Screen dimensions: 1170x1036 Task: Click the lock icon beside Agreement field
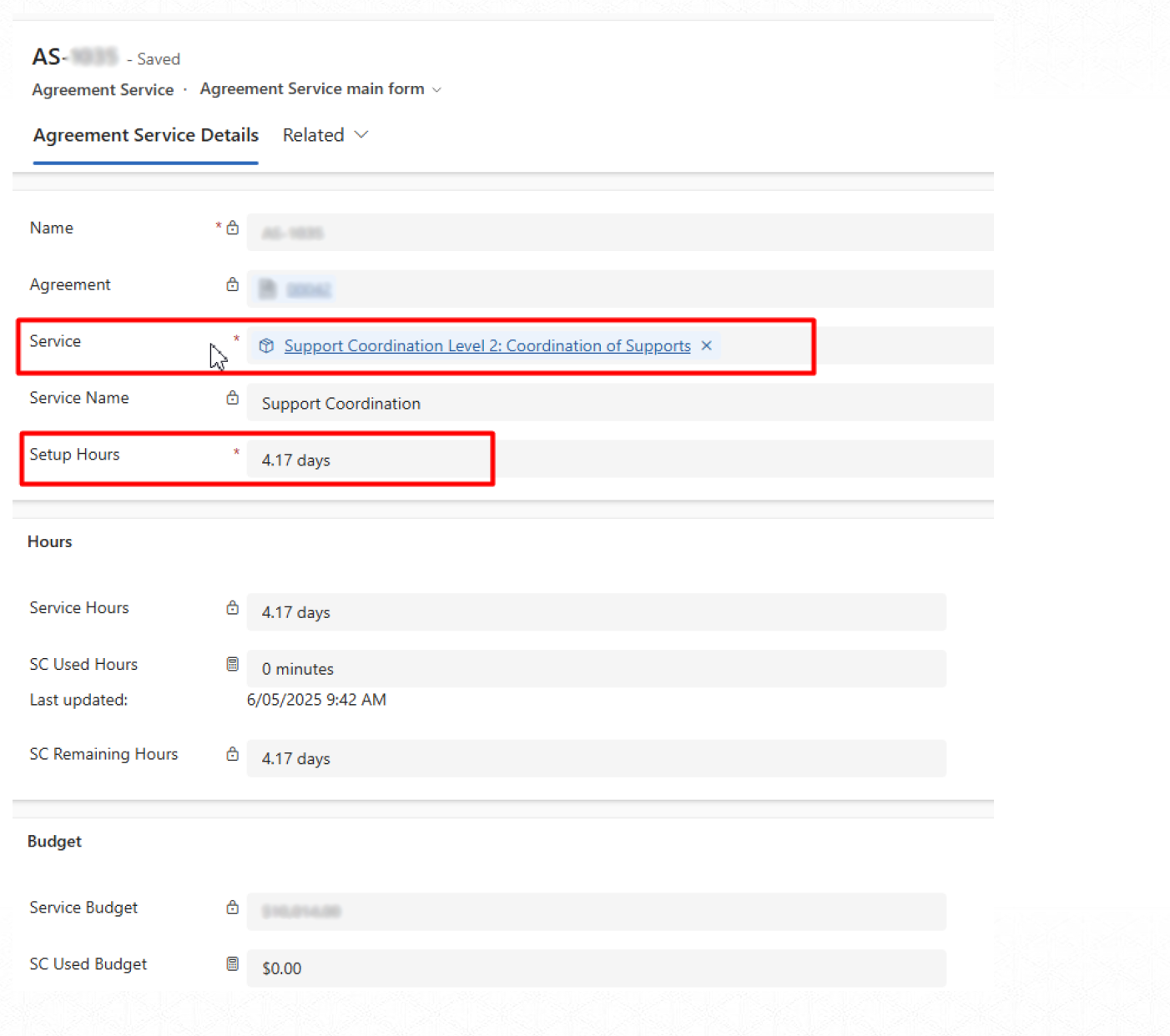(x=233, y=284)
